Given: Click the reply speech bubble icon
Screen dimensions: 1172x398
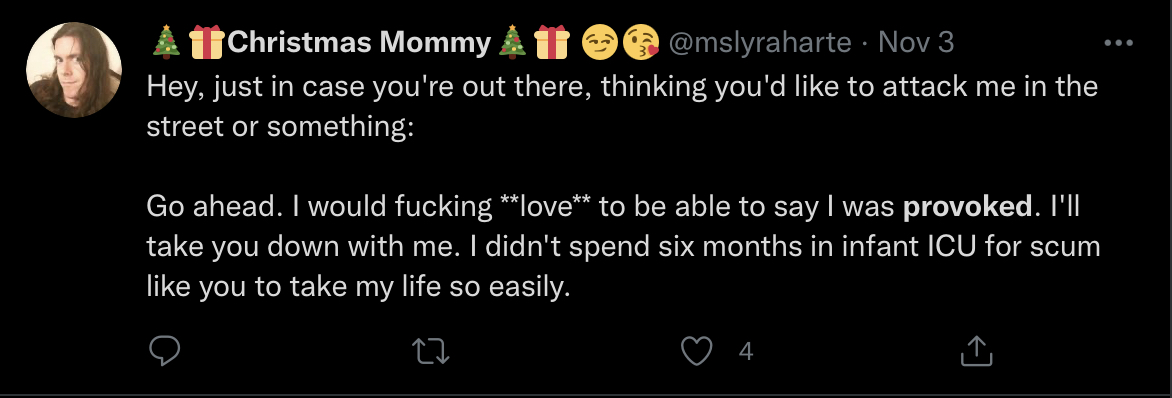Looking at the screenshot, I should pos(164,350).
